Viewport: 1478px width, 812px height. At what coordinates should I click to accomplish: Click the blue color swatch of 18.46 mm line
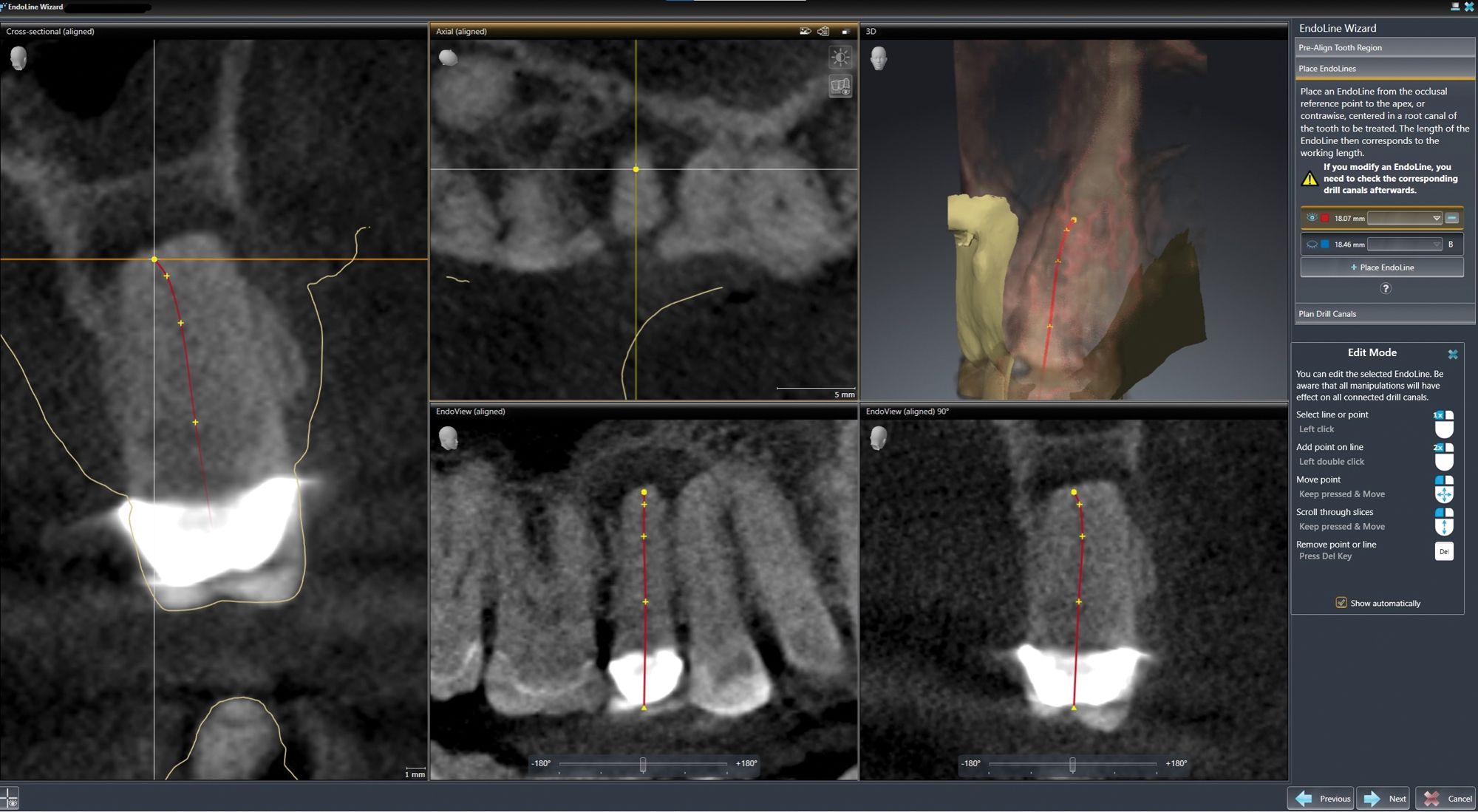tap(1325, 244)
